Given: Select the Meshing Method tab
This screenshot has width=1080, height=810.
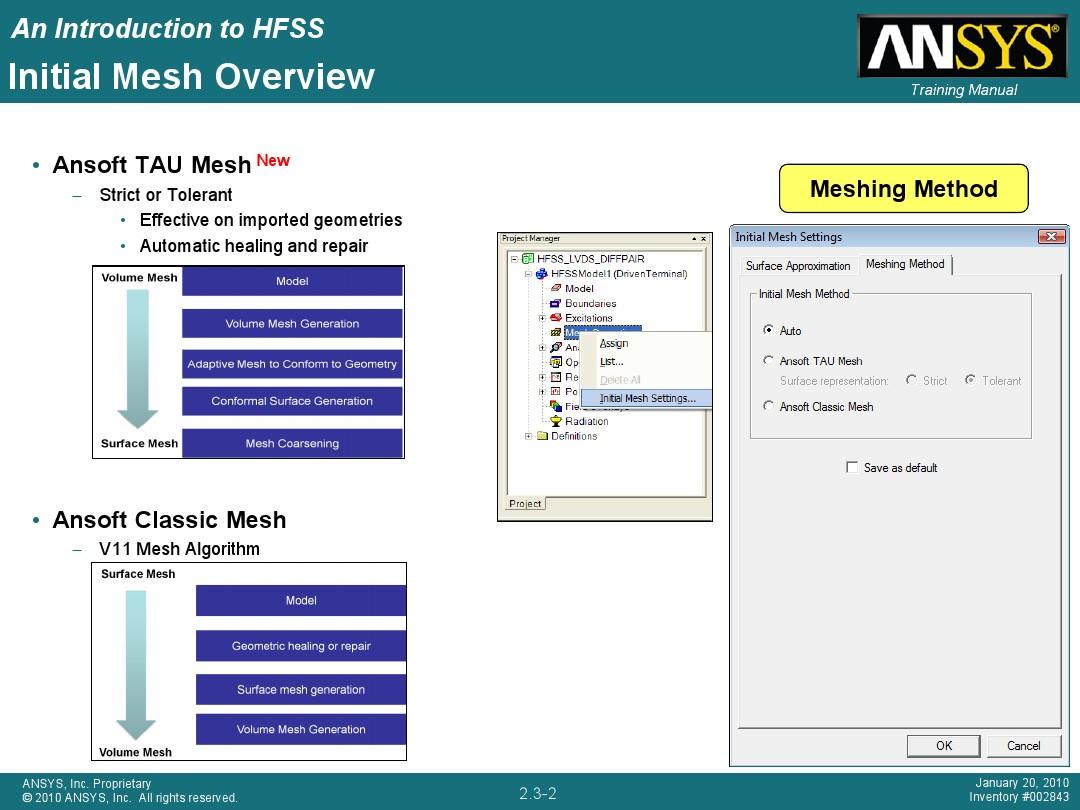Looking at the screenshot, I should pyautogui.click(x=905, y=264).
